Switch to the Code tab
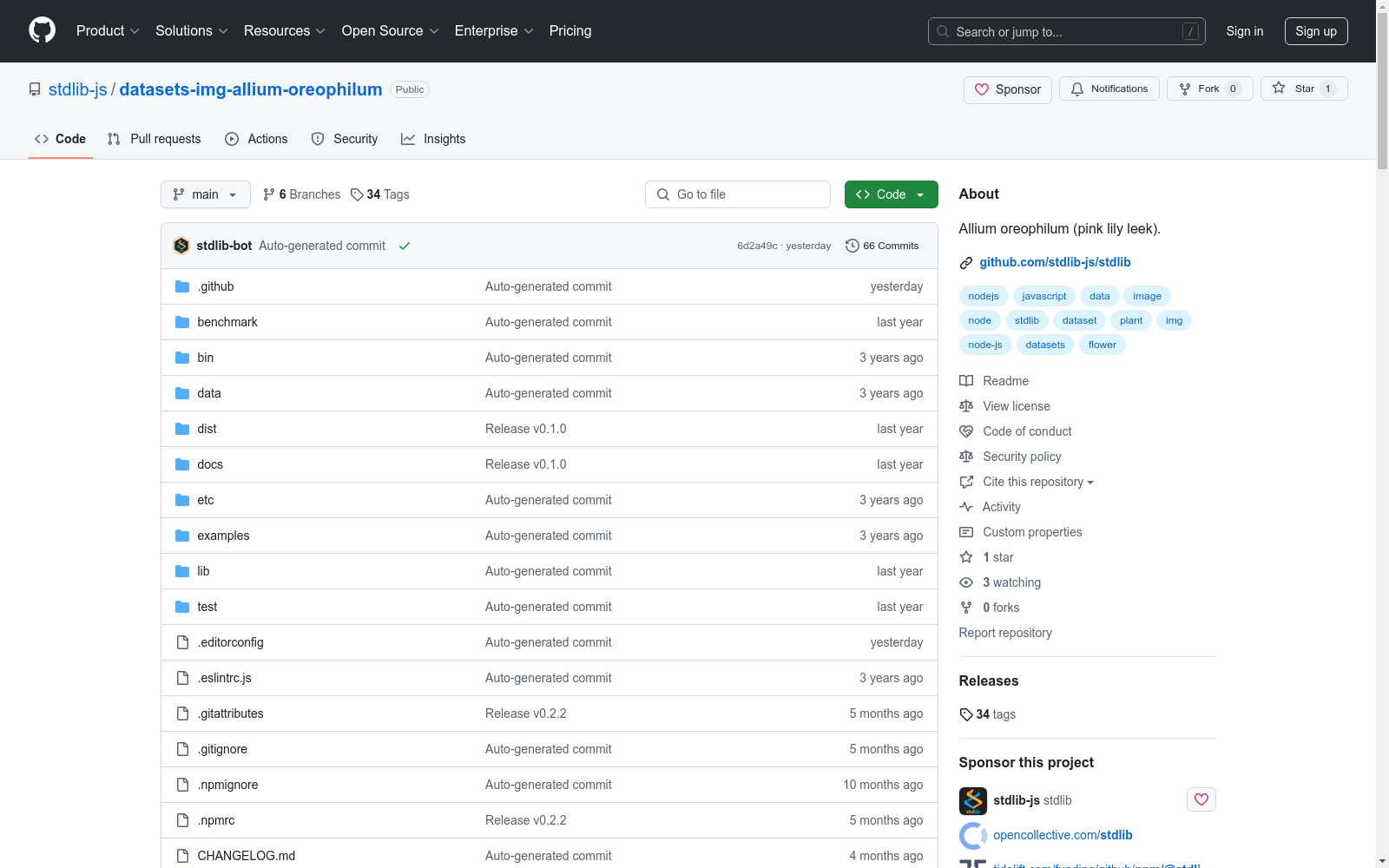The height and width of the screenshot is (868, 1389). (61, 139)
